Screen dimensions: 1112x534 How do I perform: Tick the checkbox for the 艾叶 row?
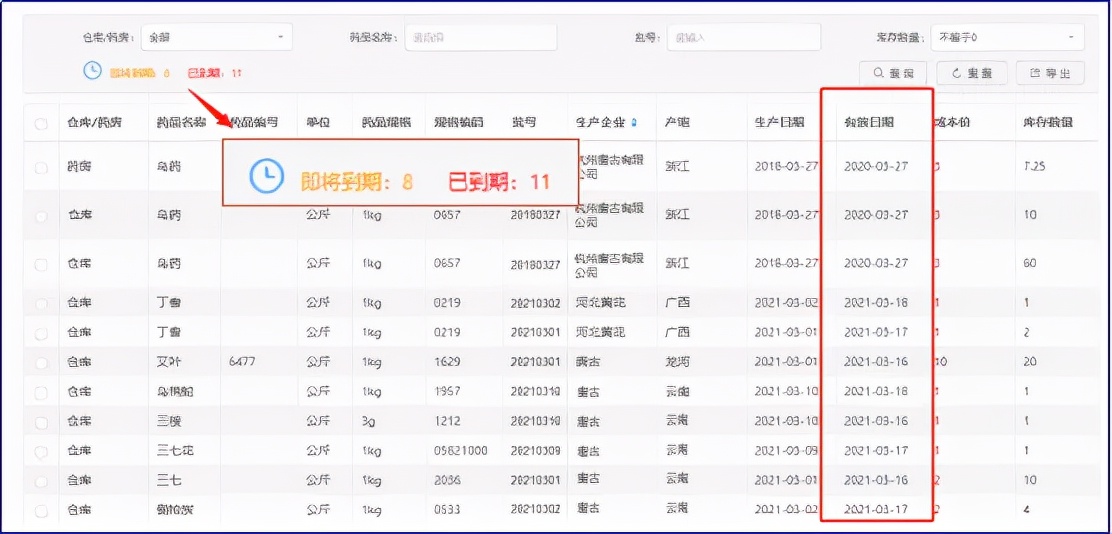click(41, 362)
